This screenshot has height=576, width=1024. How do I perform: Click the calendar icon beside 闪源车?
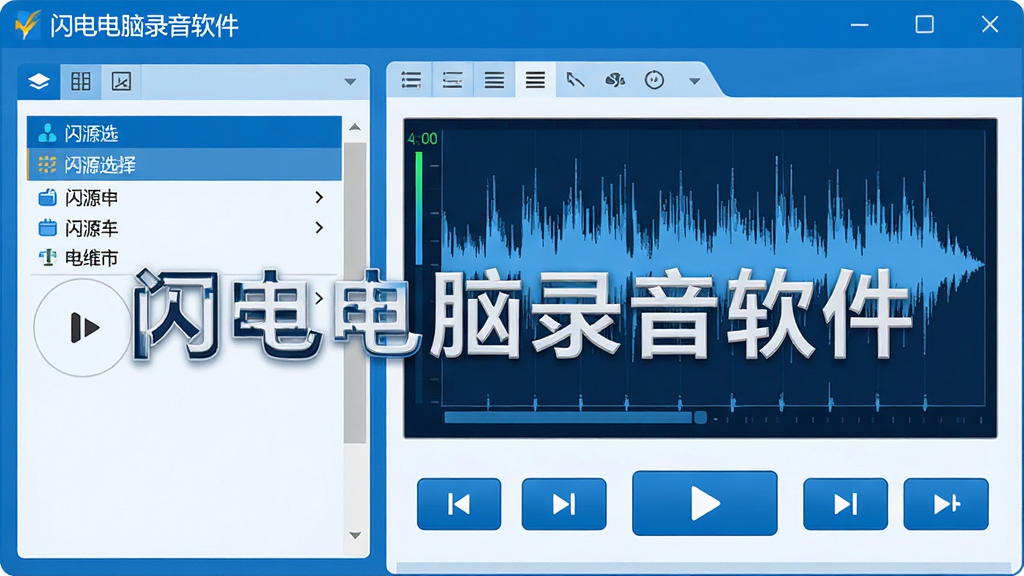pos(48,228)
